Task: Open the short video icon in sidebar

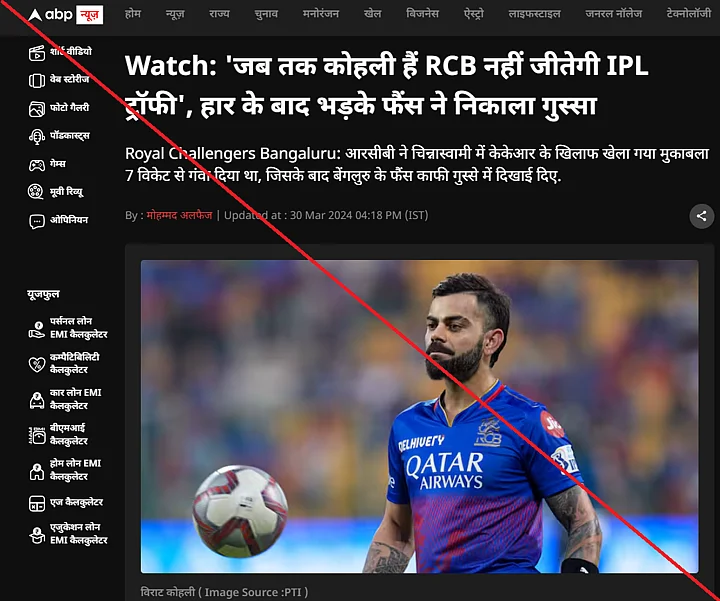Action: tap(37, 53)
